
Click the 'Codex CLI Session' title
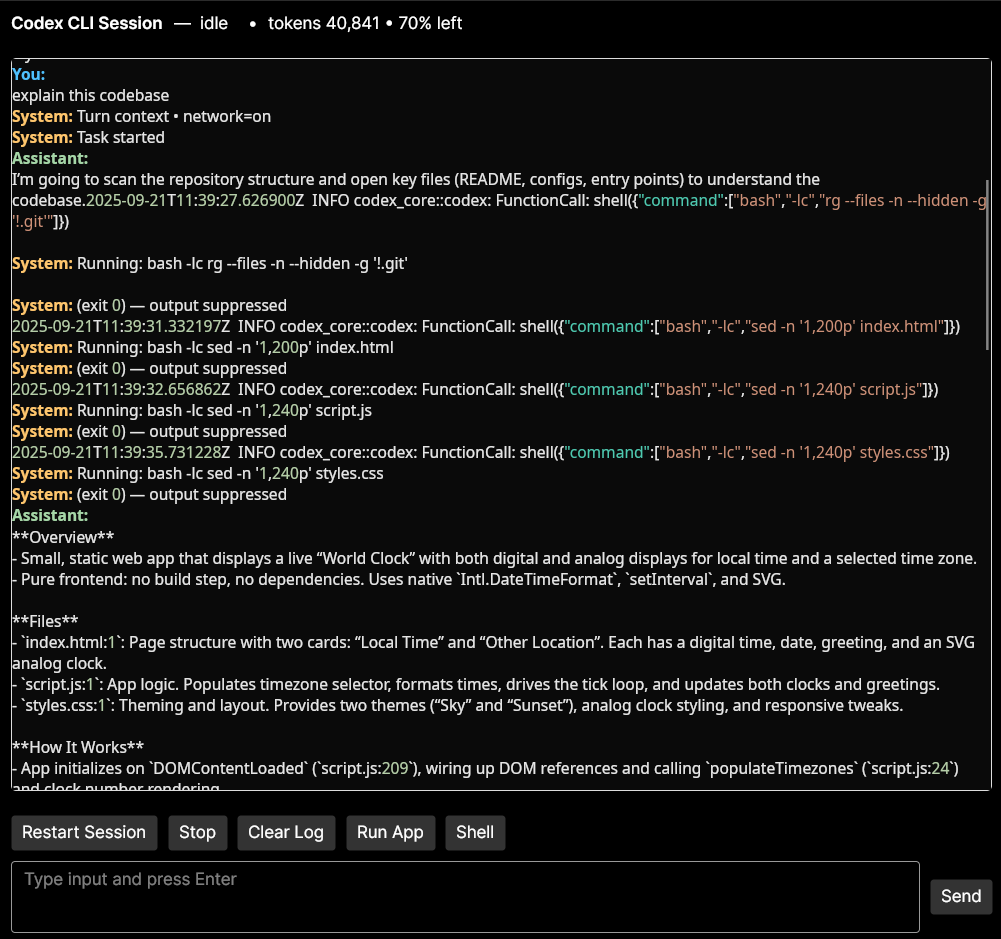pyautogui.click(x=86, y=23)
